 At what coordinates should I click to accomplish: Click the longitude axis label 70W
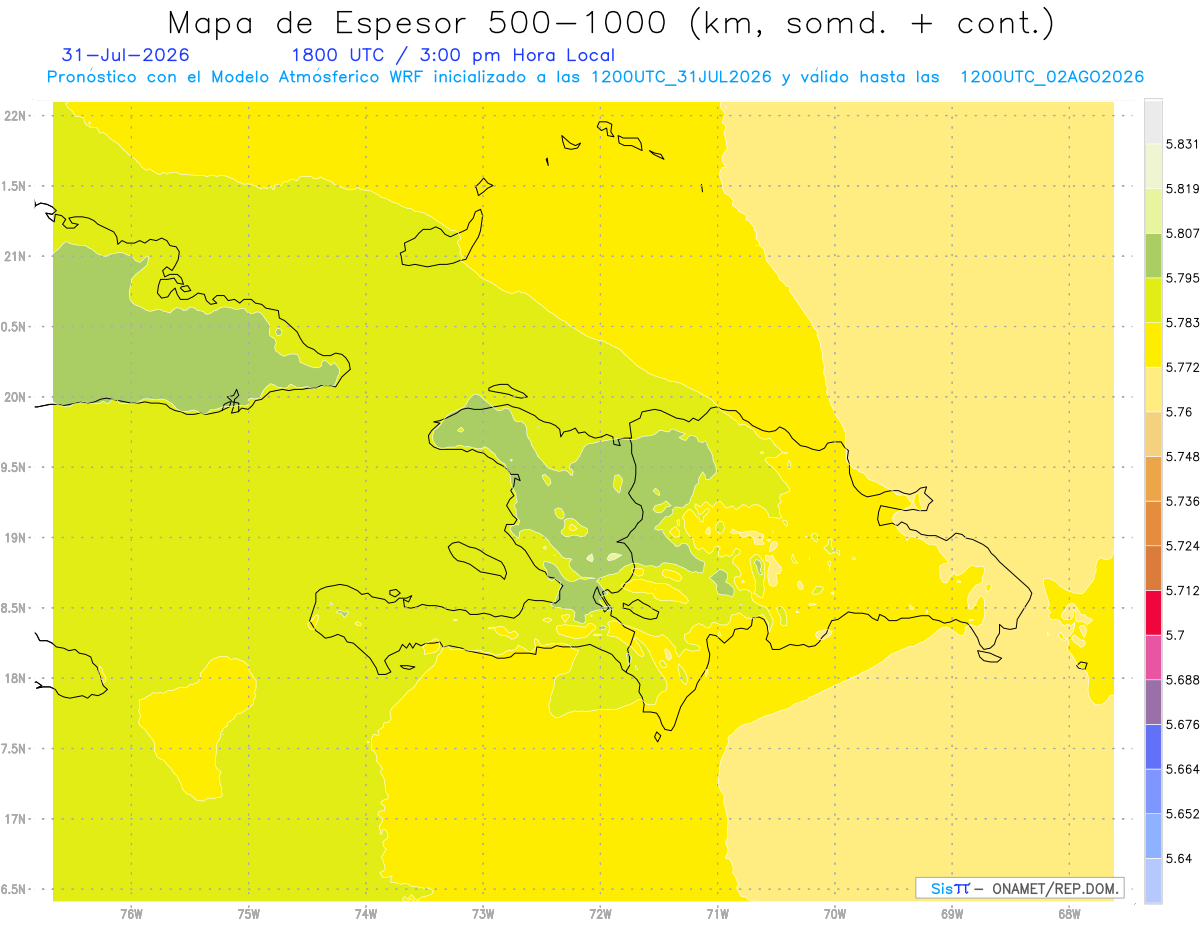834,913
